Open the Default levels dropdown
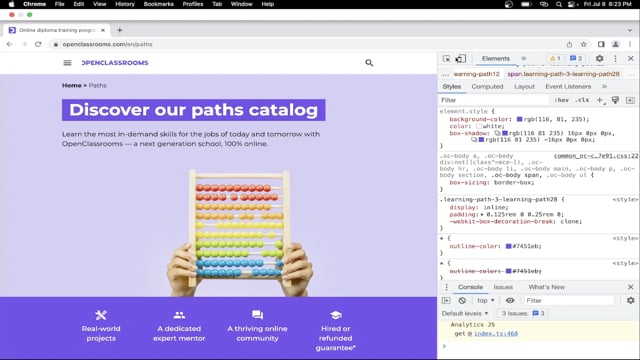Viewport: 640px width, 360px height. 465,313
